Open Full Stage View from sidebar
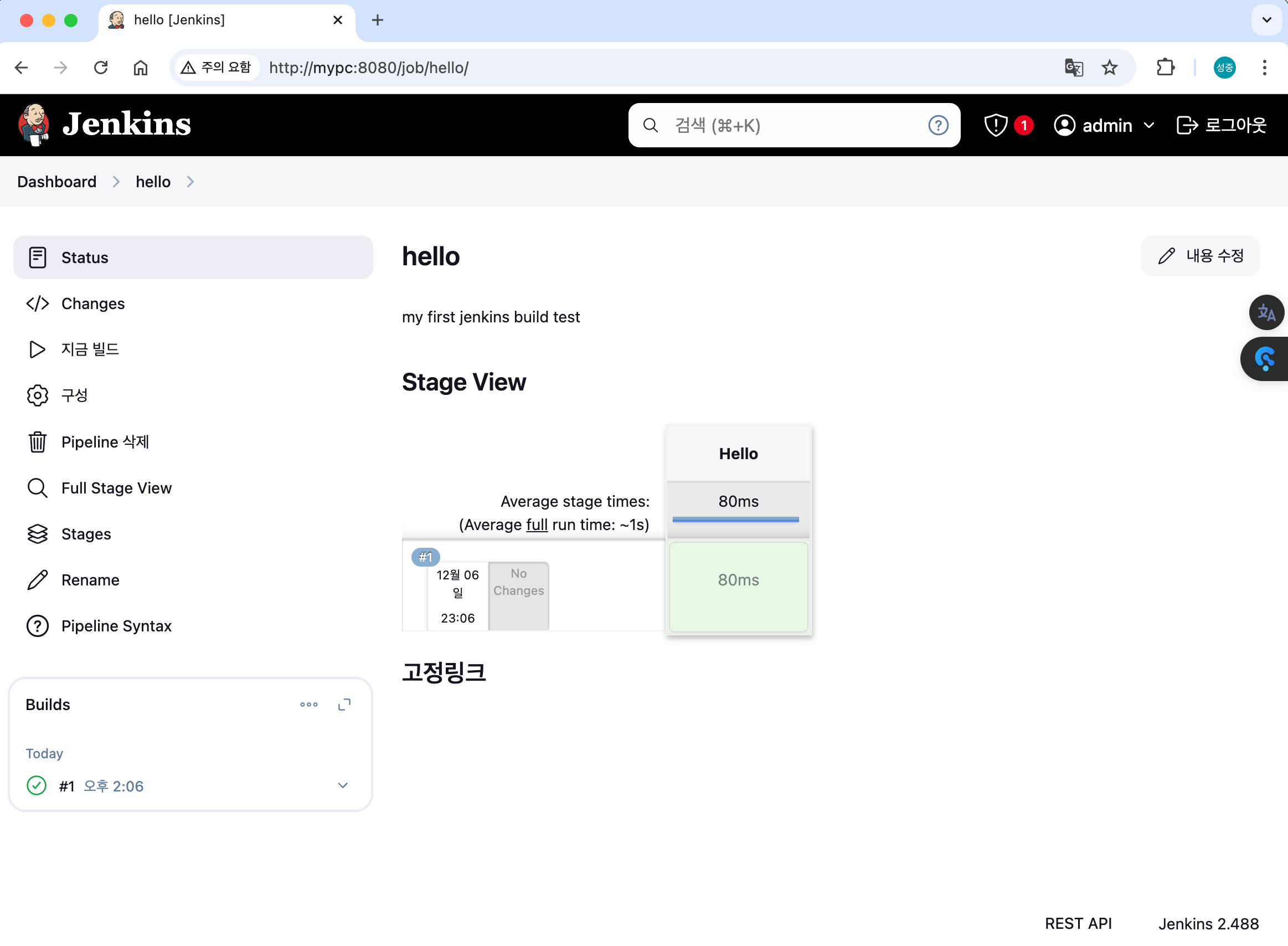The height and width of the screenshot is (946, 1288). [116, 488]
